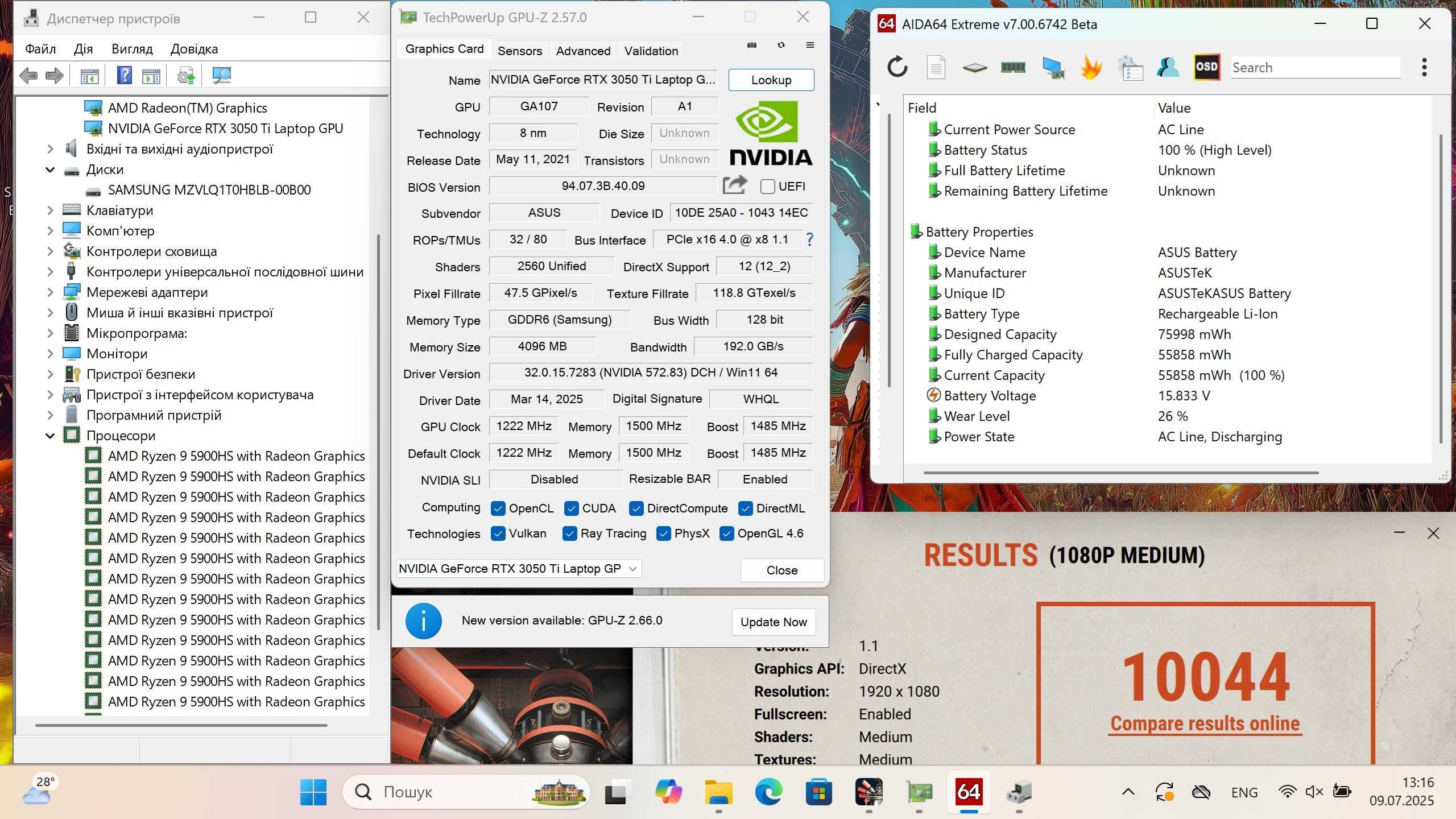
Task: Expand Мережеві адаптери tree node
Action: point(50,292)
